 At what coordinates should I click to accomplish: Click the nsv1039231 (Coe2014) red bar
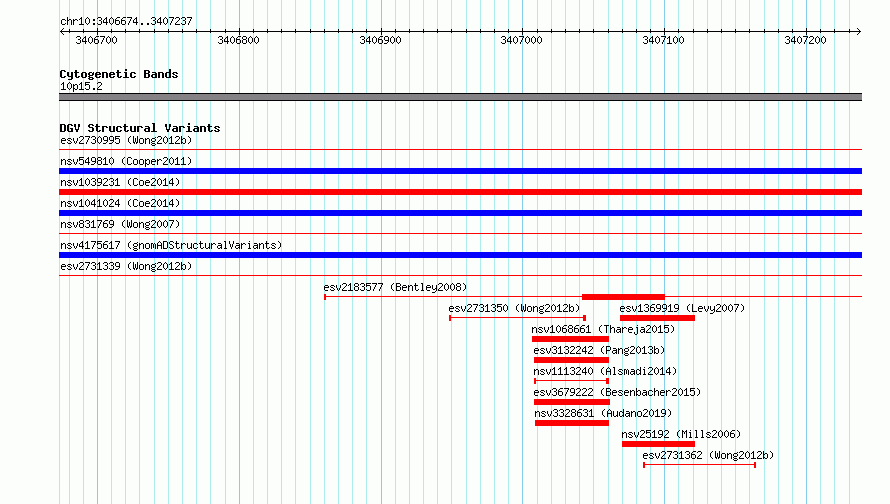[460, 192]
